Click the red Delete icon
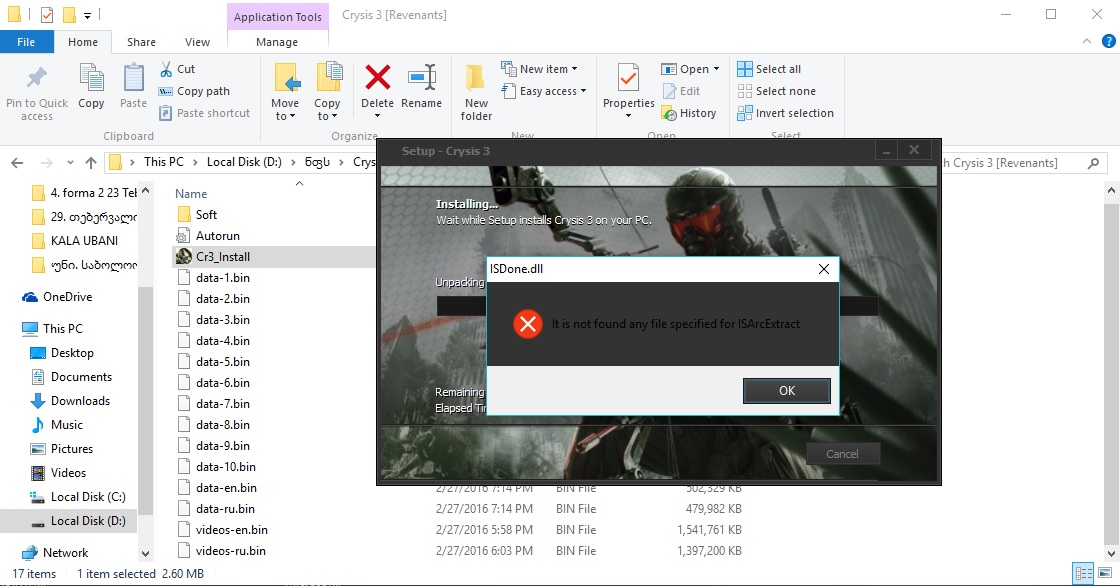 point(377,80)
